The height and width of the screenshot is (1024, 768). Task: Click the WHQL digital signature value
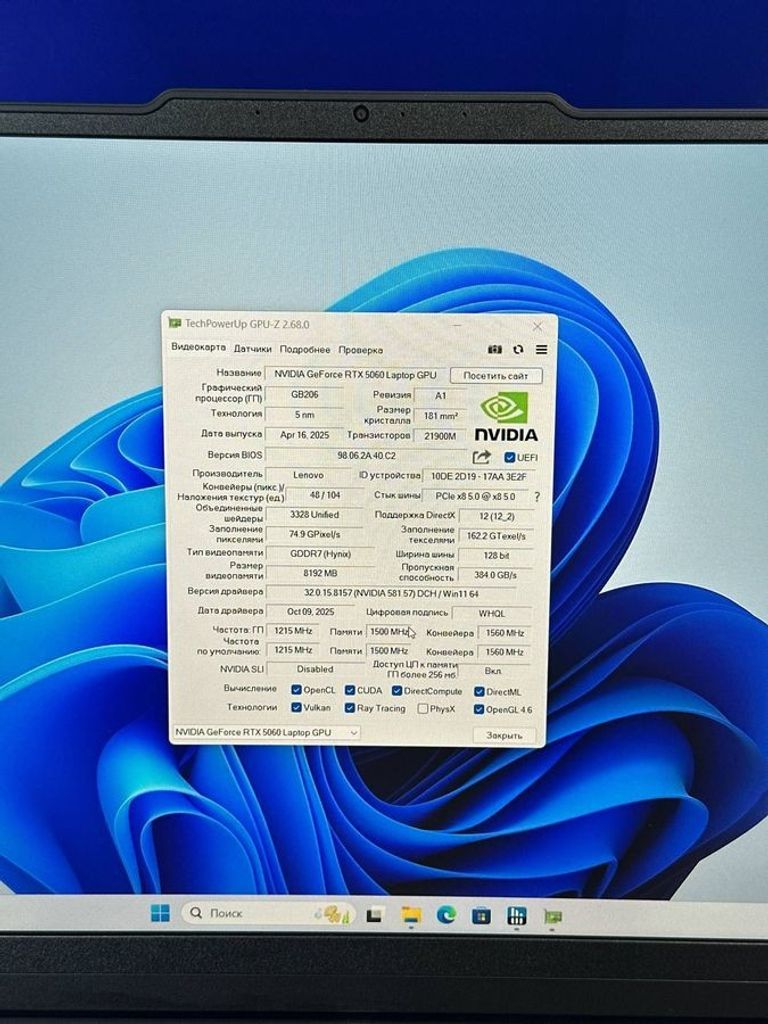pyautogui.click(x=492, y=613)
